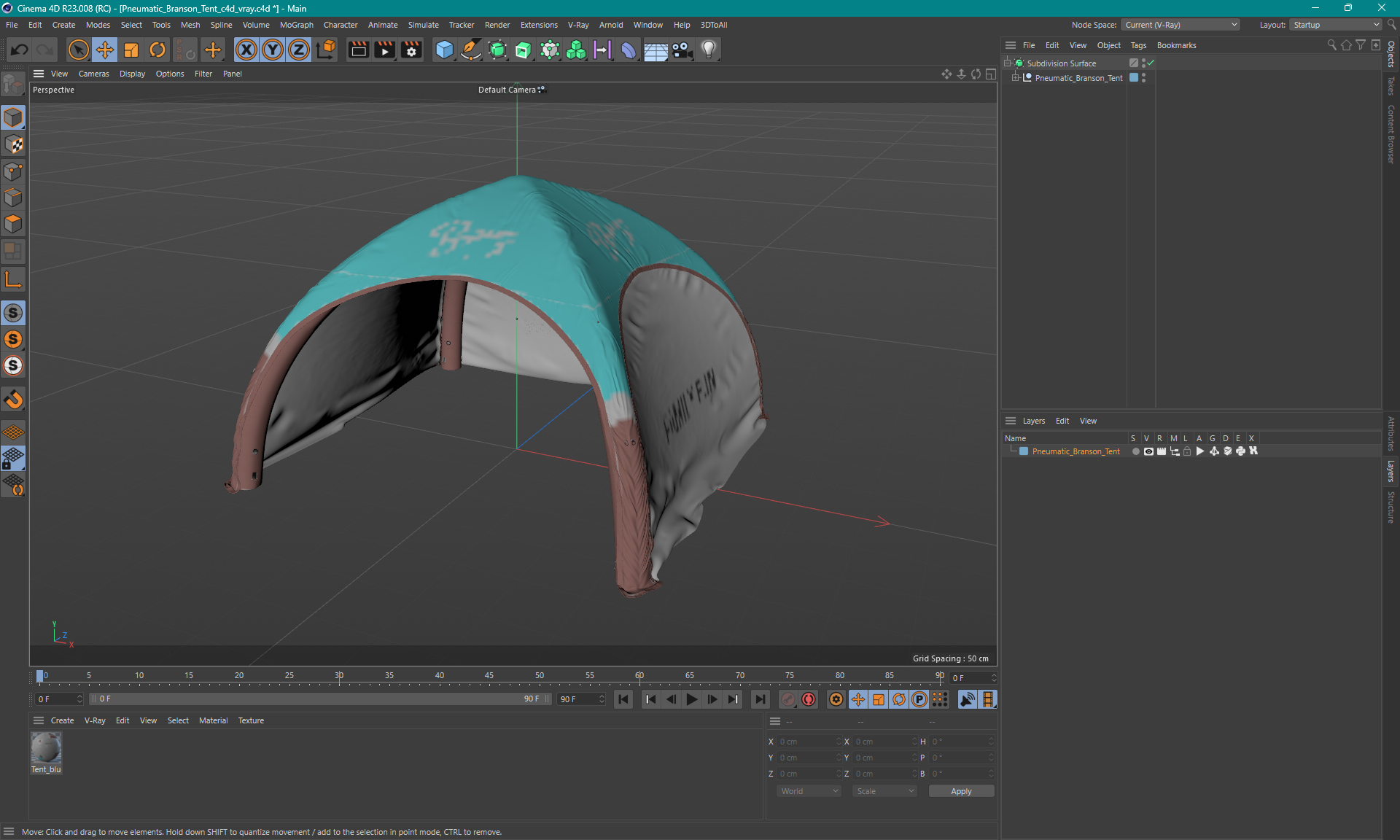Click Record Active Objects button
1400x840 pixels.
click(x=788, y=699)
